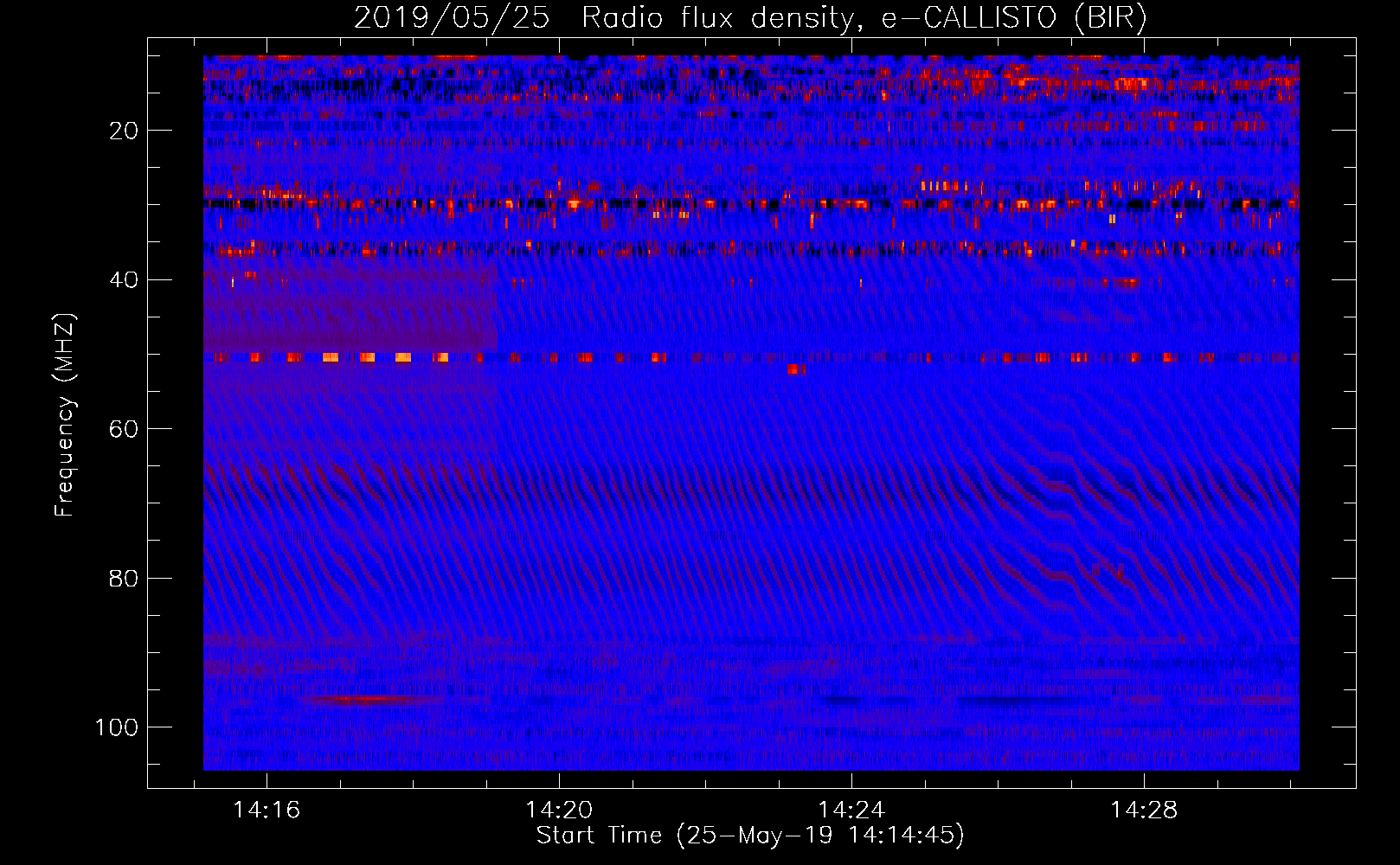Click the small red burst below the 50 MHz band
1400x865 pixels.
click(x=797, y=369)
